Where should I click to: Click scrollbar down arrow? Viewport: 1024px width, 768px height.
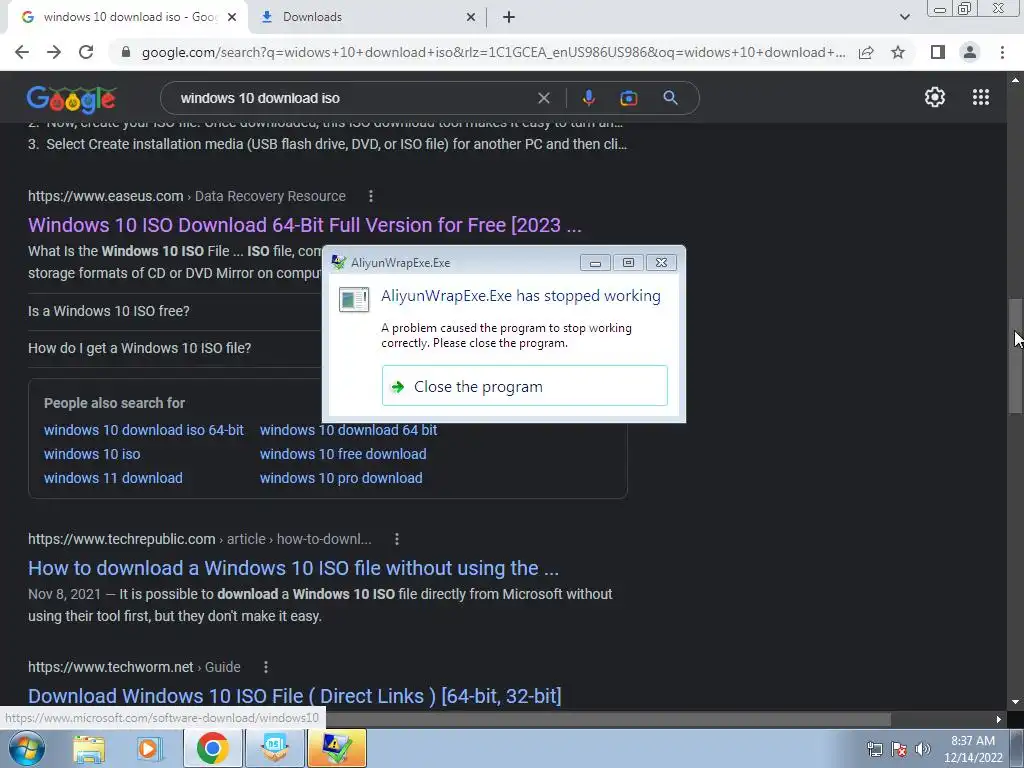(1015, 702)
